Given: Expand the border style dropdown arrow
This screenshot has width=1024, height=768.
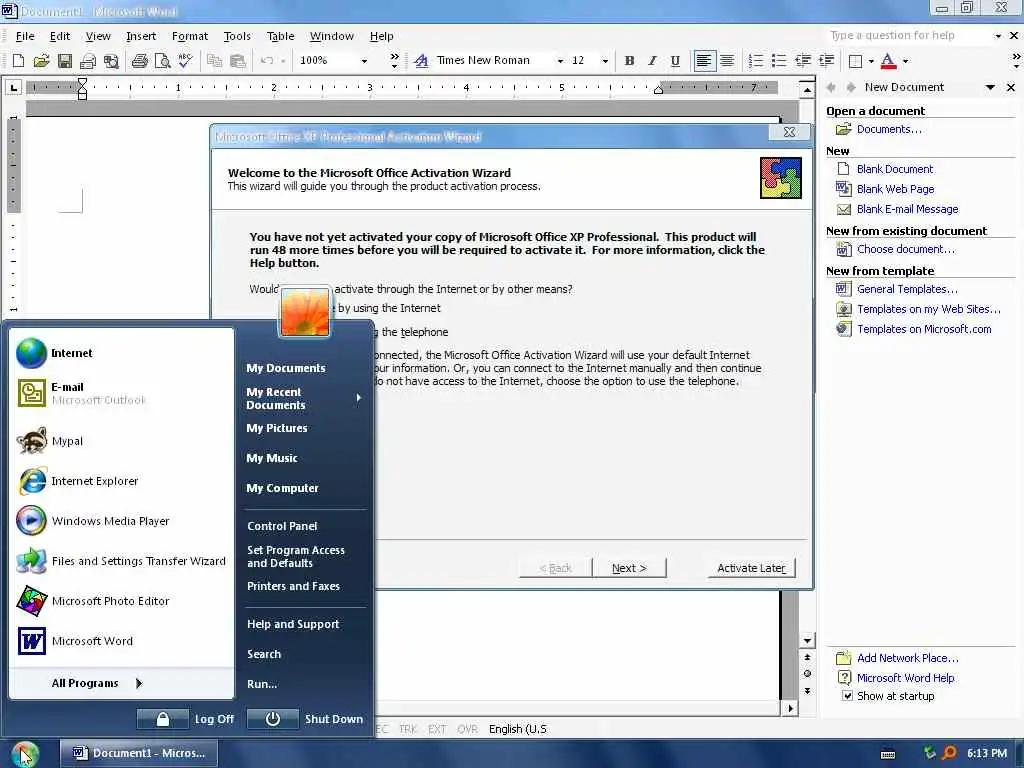Looking at the screenshot, I should (871, 61).
